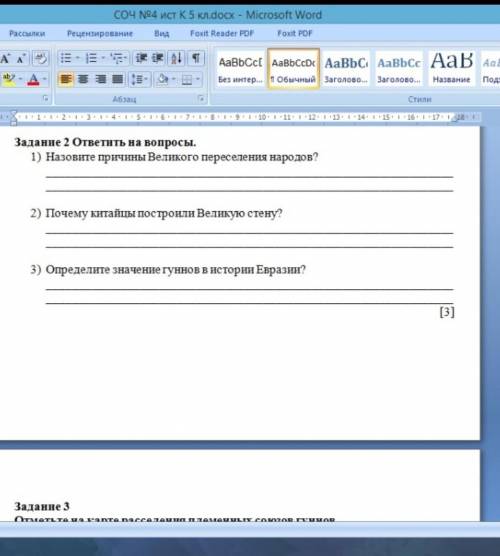Open the font color dropdown arrow
The height and width of the screenshot is (556, 500).
pyautogui.click(x=44, y=79)
